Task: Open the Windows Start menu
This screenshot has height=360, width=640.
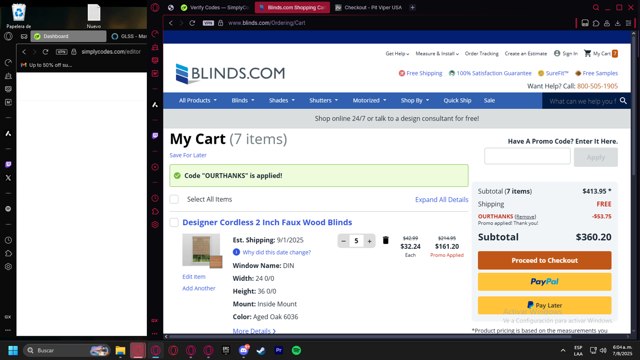Action: pos(13,350)
